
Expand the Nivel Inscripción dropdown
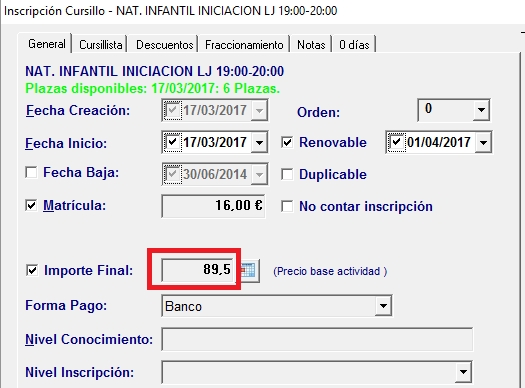click(463, 372)
